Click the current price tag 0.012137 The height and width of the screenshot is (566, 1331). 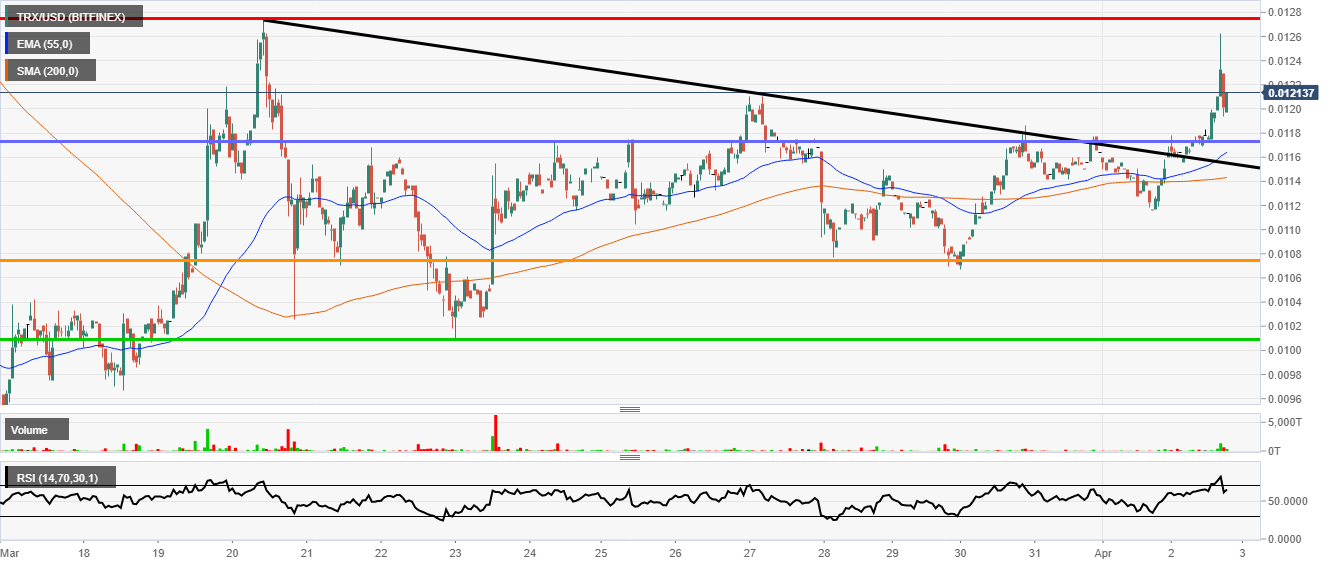[x=1290, y=92]
